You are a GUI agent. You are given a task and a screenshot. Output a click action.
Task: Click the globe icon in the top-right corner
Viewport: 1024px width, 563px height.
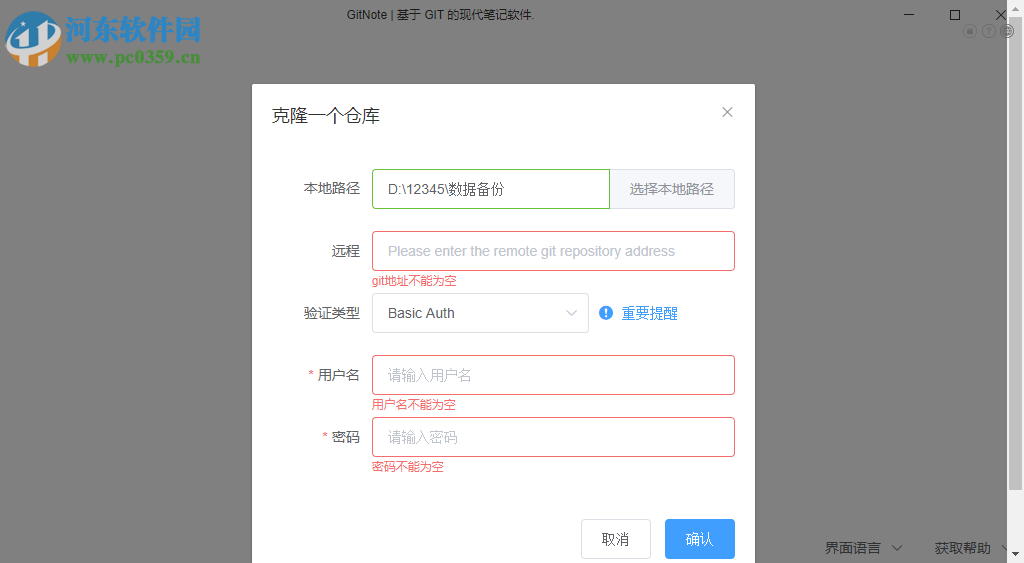click(1008, 31)
